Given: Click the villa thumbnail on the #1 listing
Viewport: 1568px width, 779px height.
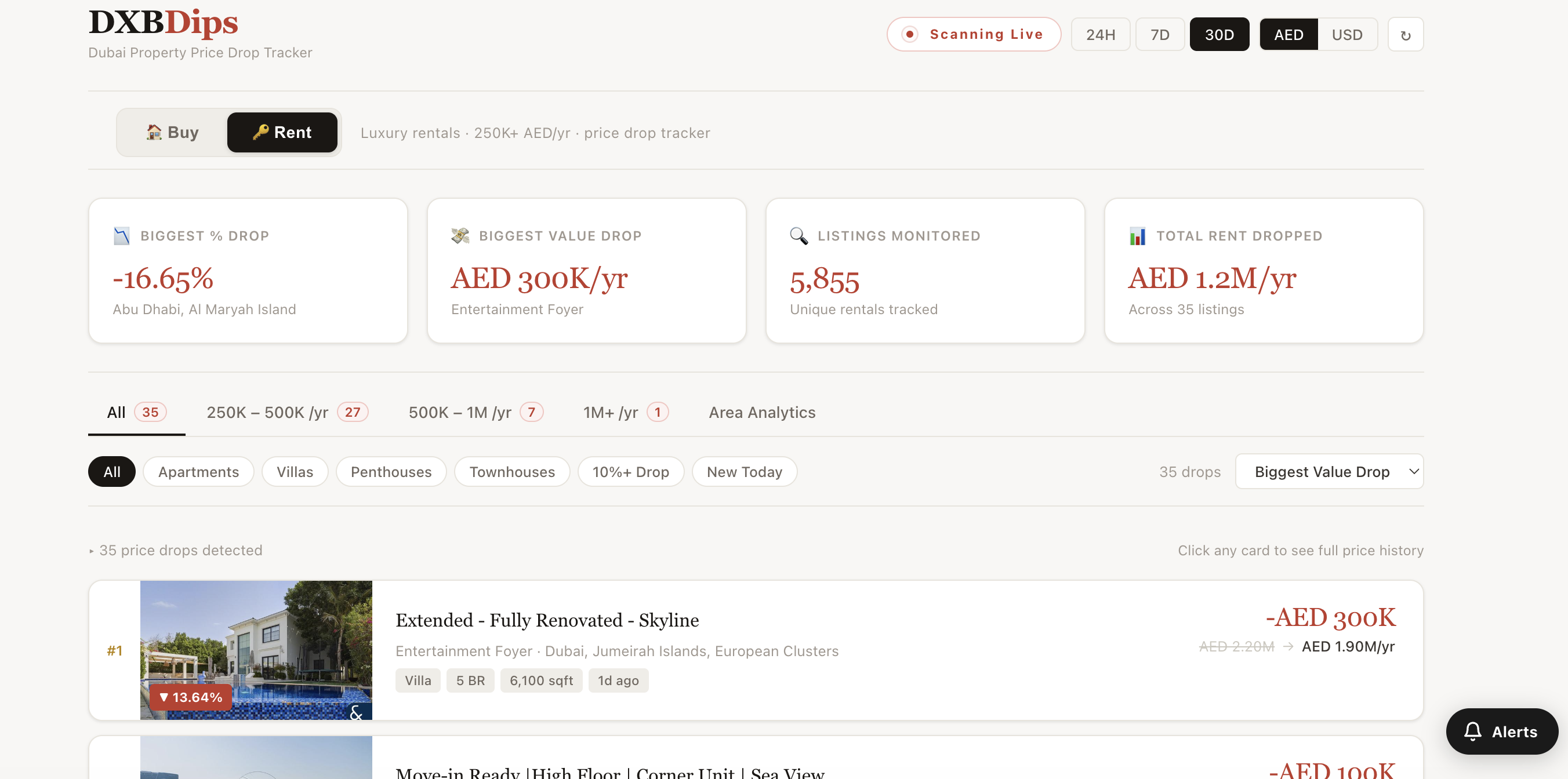Looking at the screenshot, I should point(255,650).
